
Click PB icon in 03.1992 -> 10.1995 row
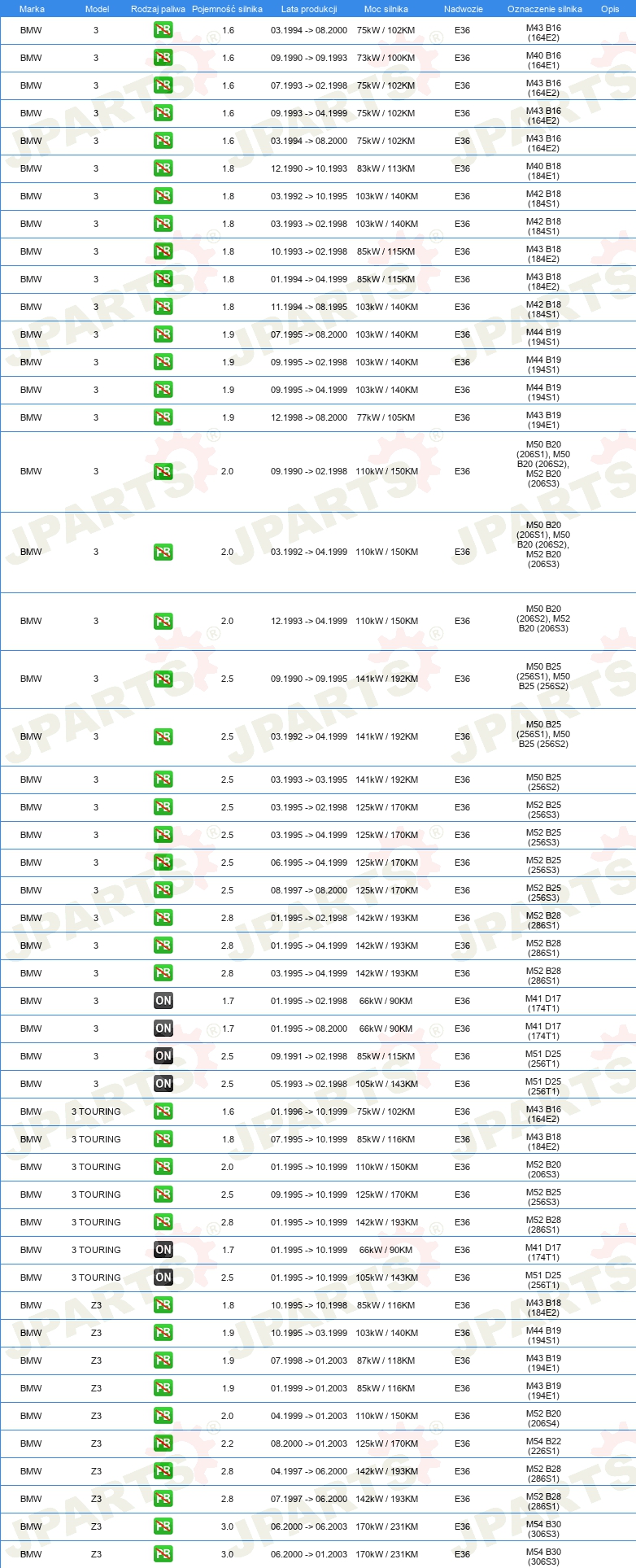tap(163, 196)
